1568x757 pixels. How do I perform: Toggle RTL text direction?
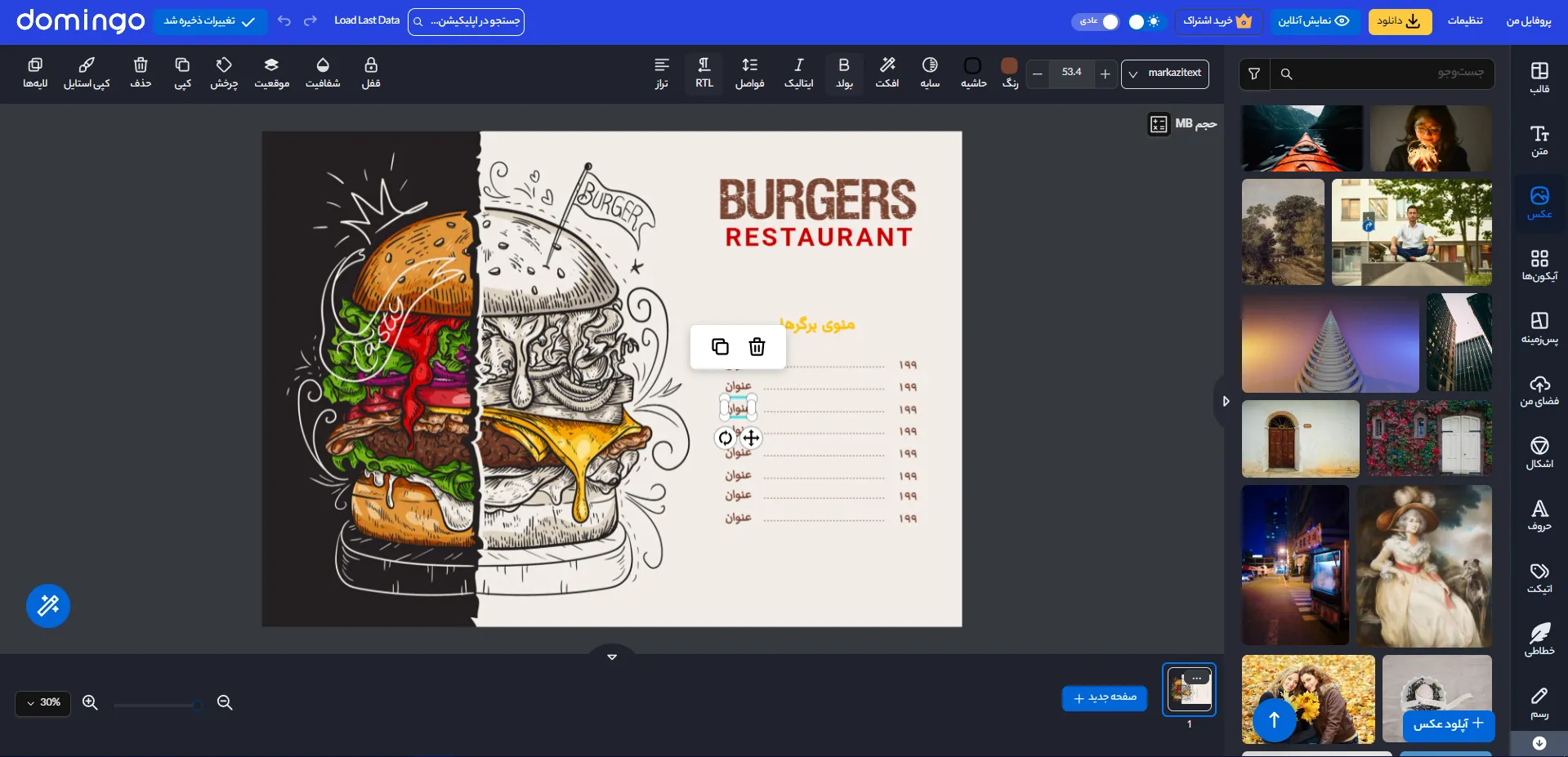pos(704,73)
